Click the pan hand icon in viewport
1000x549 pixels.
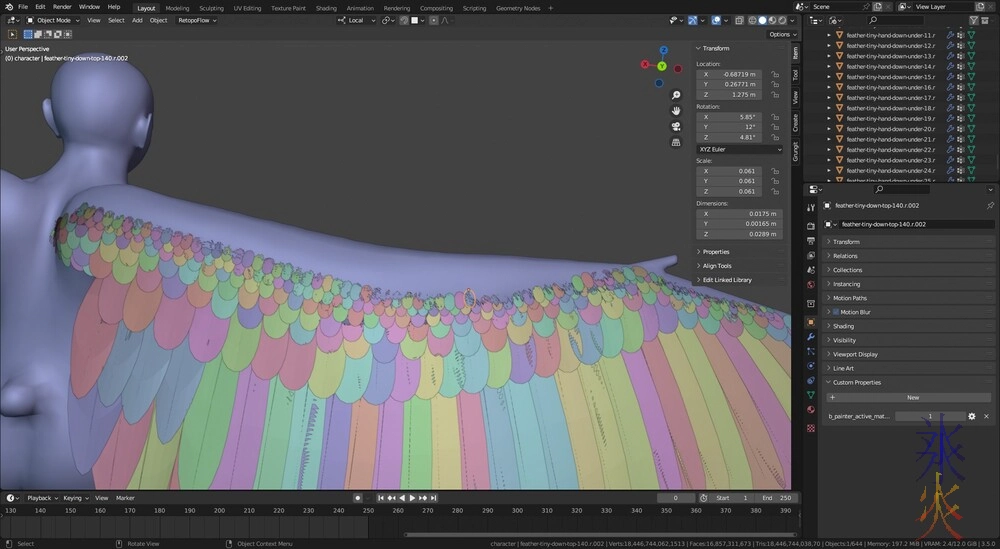[x=676, y=108]
